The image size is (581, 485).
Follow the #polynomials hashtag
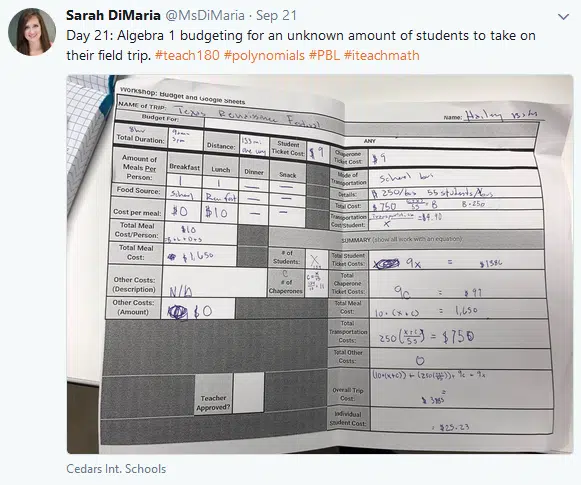point(264,55)
